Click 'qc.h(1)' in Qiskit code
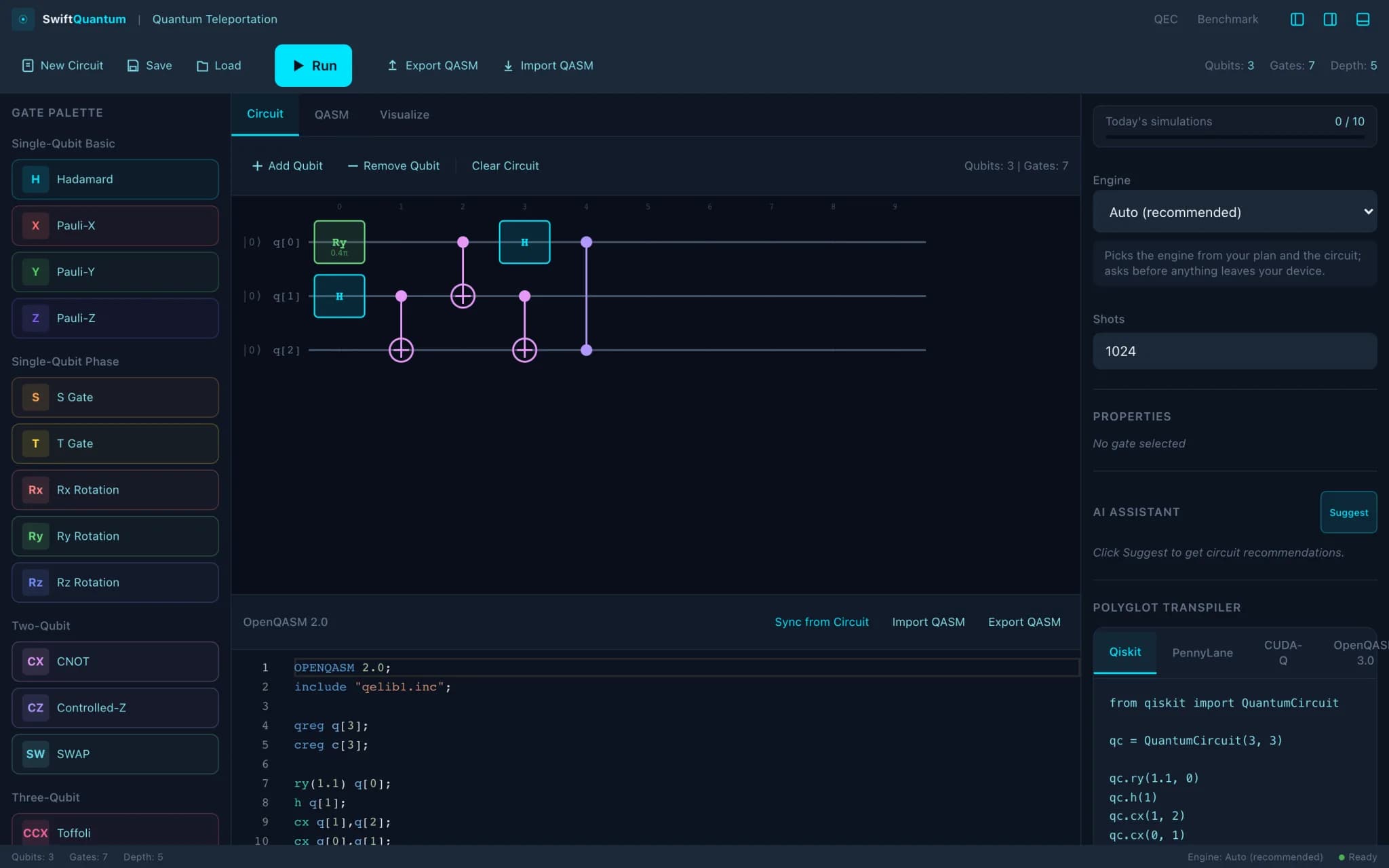Viewport: 1389px width, 868px height. [x=1133, y=797]
